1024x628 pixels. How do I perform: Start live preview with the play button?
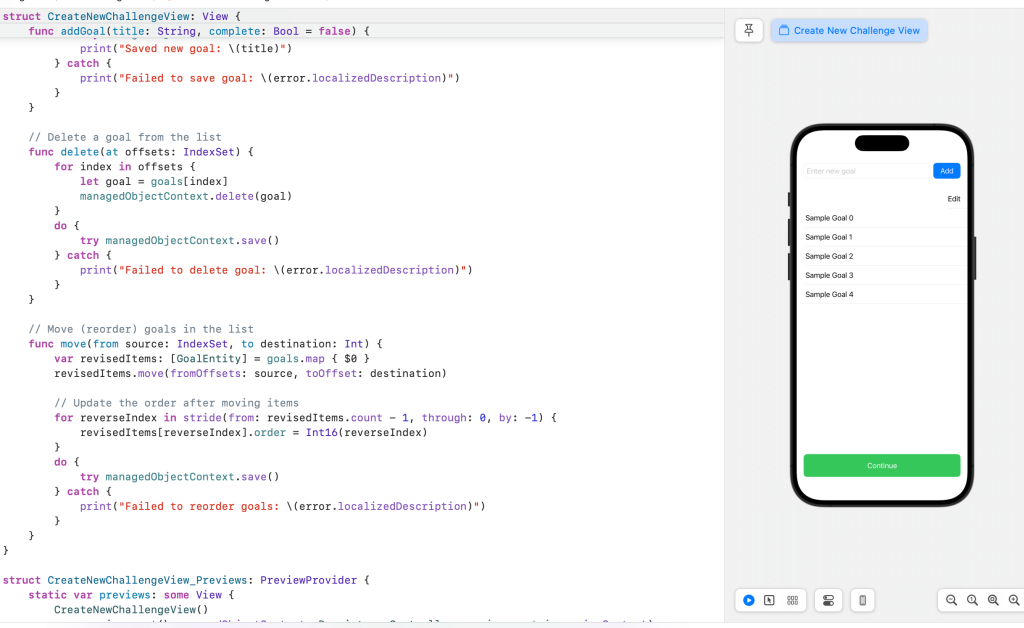(x=748, y=600)
